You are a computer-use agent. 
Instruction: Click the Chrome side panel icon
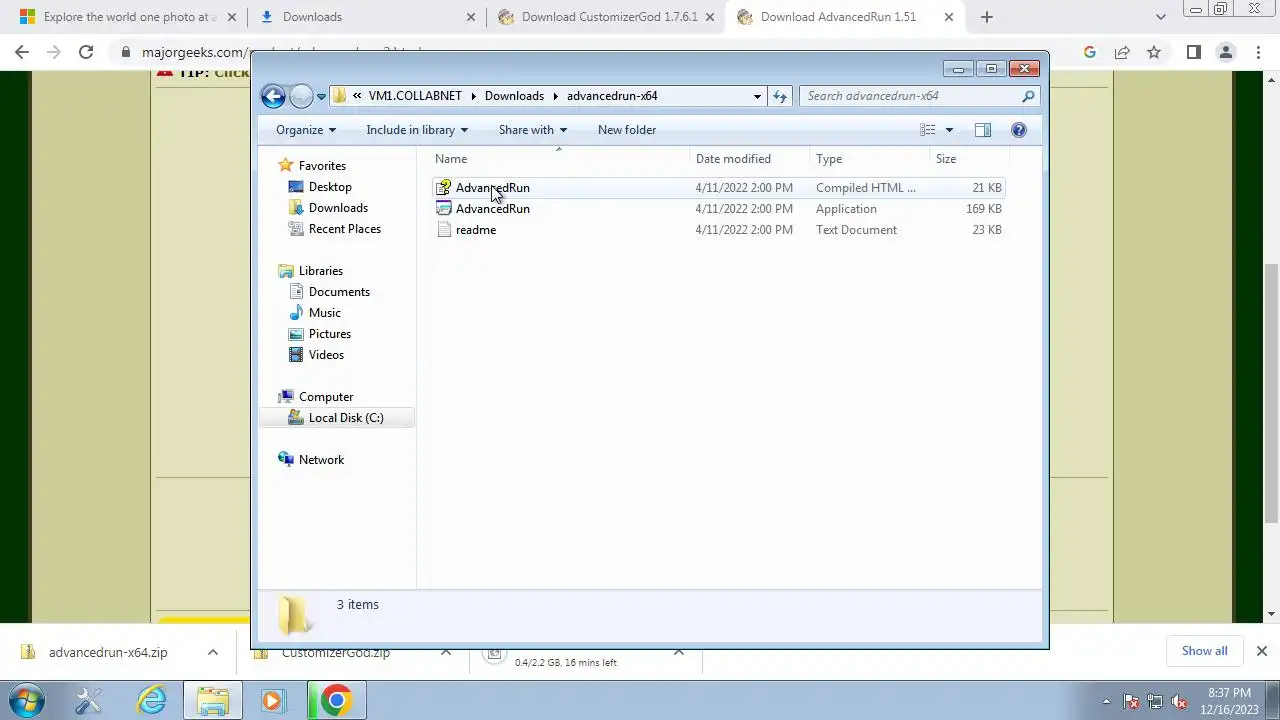1193,53
